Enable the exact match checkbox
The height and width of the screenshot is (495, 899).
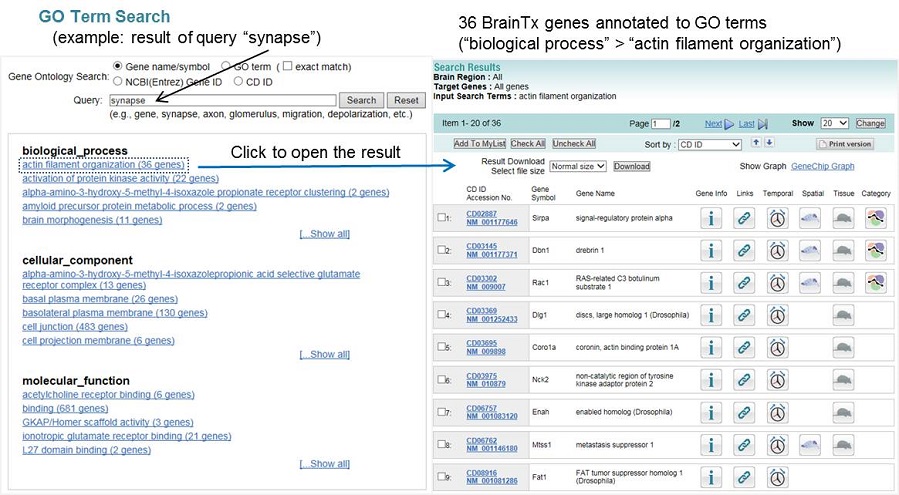tap(287, 67)
